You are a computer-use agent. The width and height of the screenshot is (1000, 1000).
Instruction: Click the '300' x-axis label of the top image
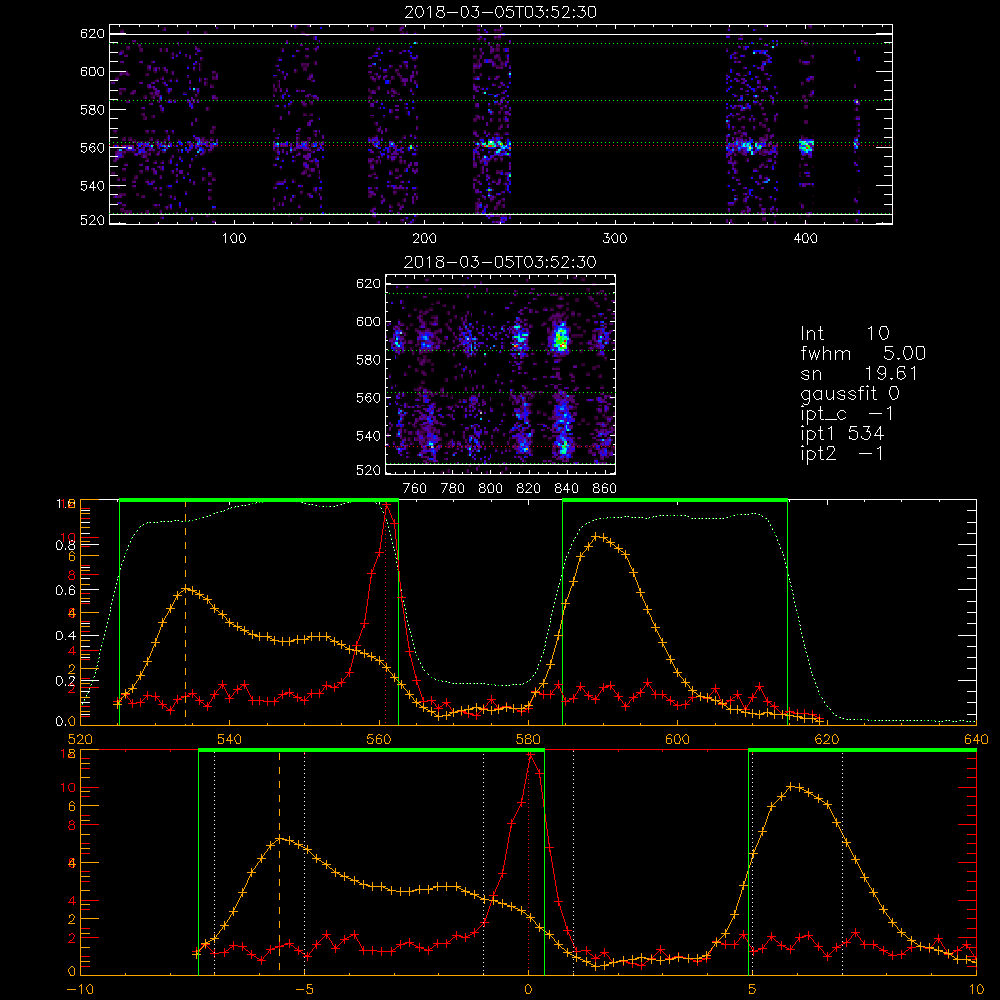coord(615,239)
